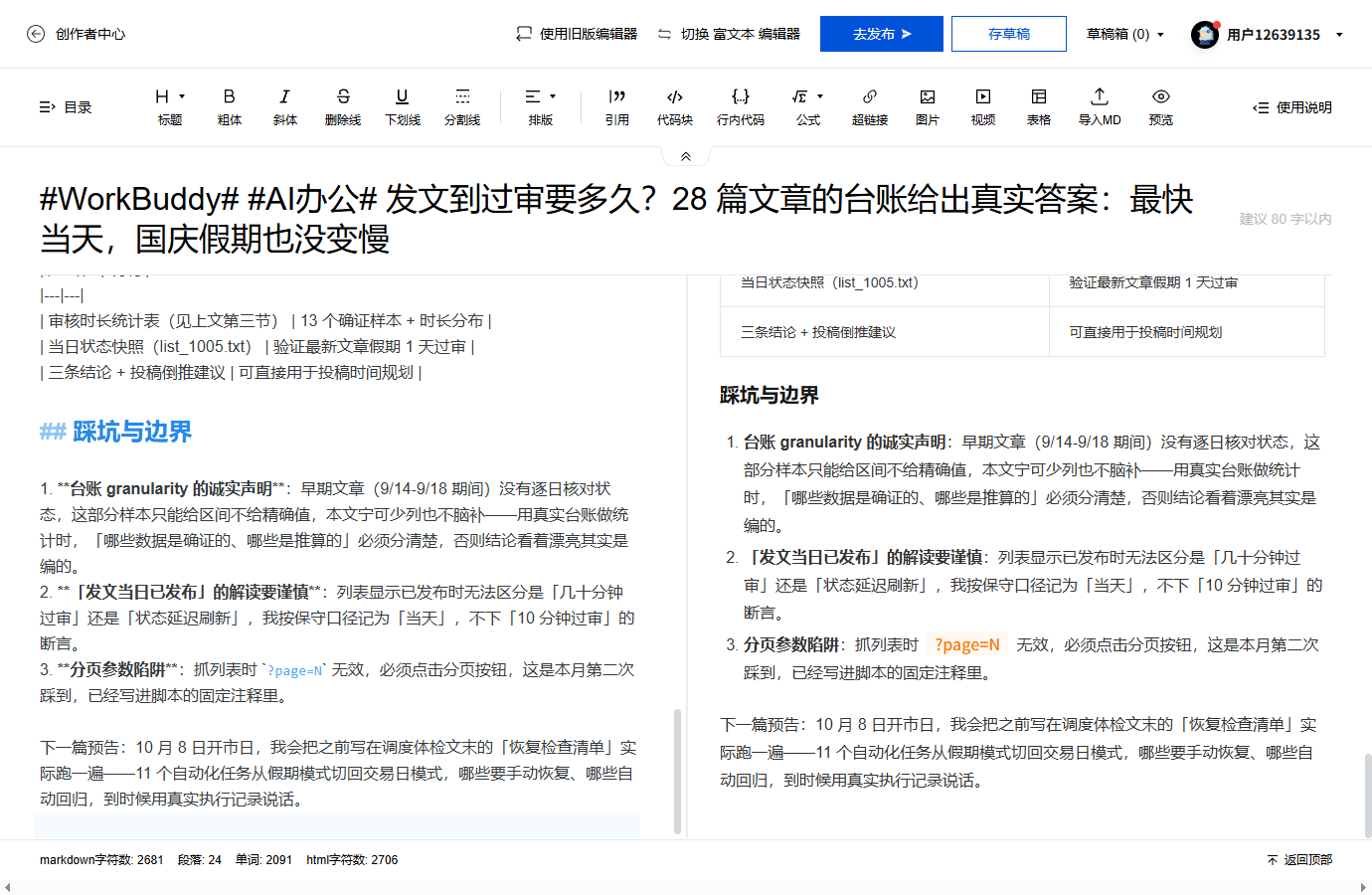This screenshot has width=1372, height=895.
Task: Open the 草稿箱 (0) dropdown
Action: tap(1125, 34)
